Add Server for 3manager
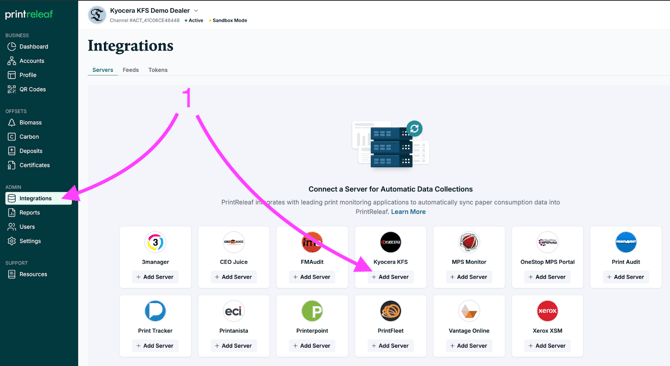This screenshot has width=670, height=366. (x=155, y=277)
